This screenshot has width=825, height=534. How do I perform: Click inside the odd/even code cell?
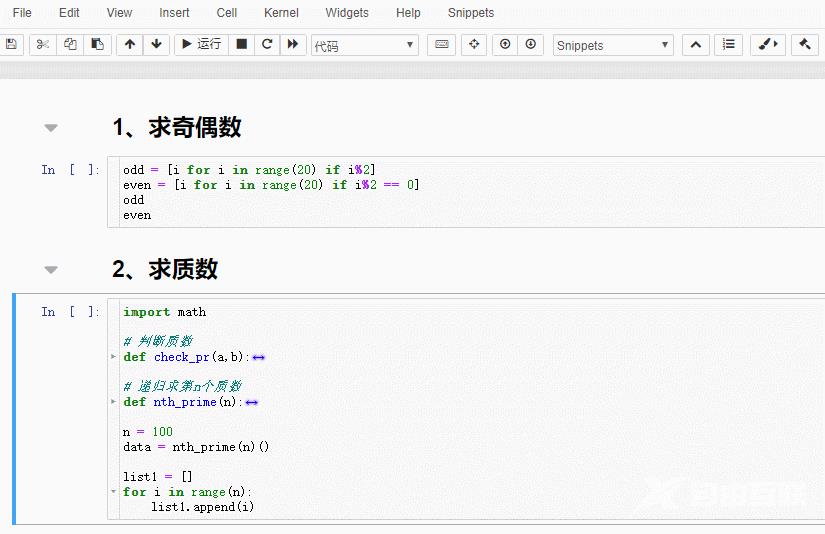(x=468, y=192)
